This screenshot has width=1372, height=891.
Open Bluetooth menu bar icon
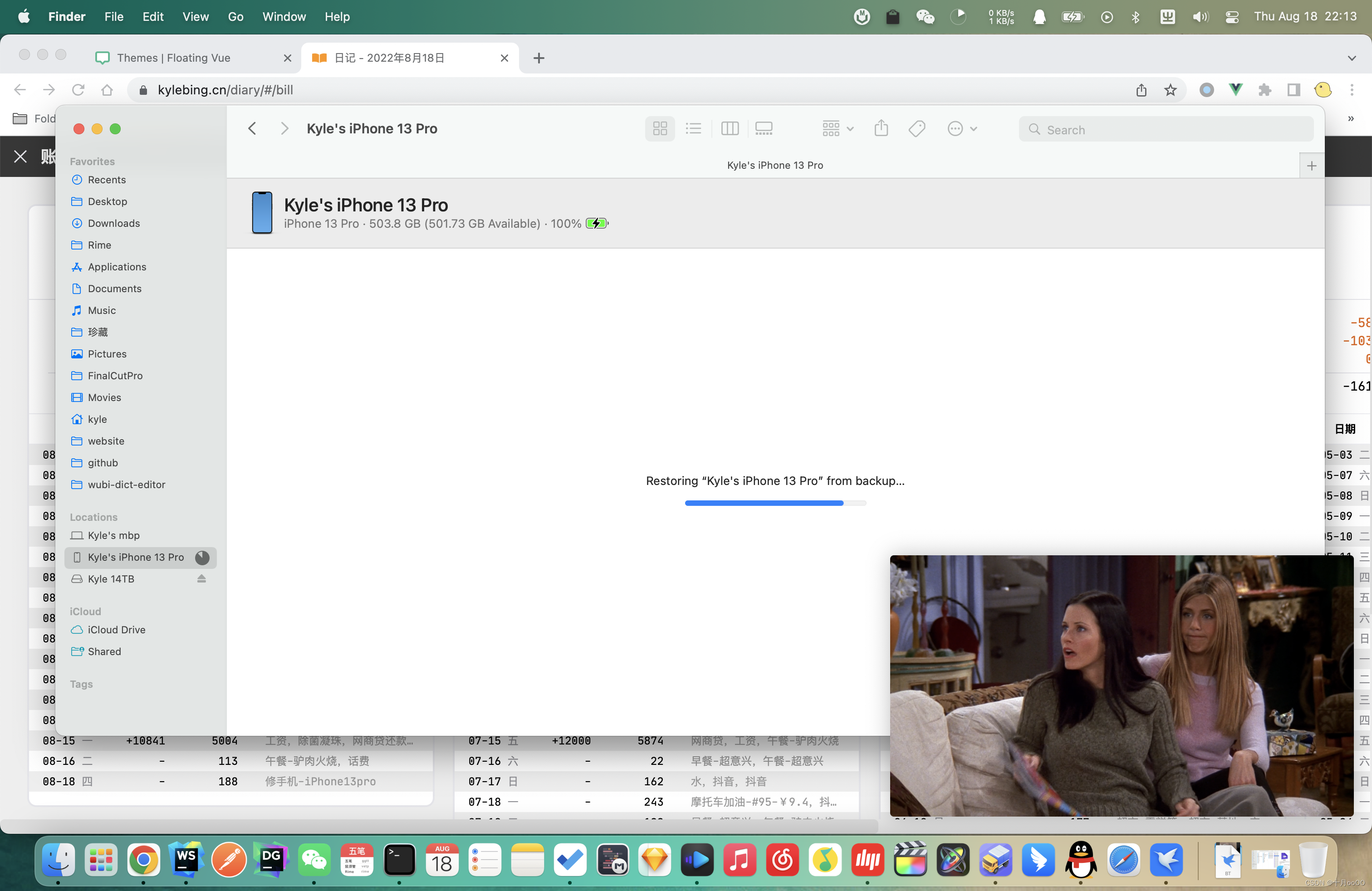(x=1136, y=17)
